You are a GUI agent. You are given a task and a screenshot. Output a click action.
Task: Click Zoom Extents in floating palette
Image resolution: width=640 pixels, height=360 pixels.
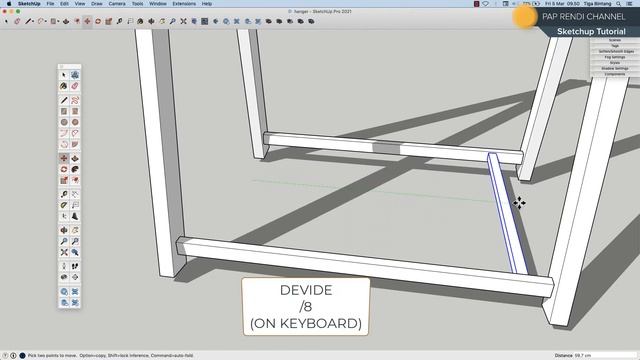coord(64,253)
